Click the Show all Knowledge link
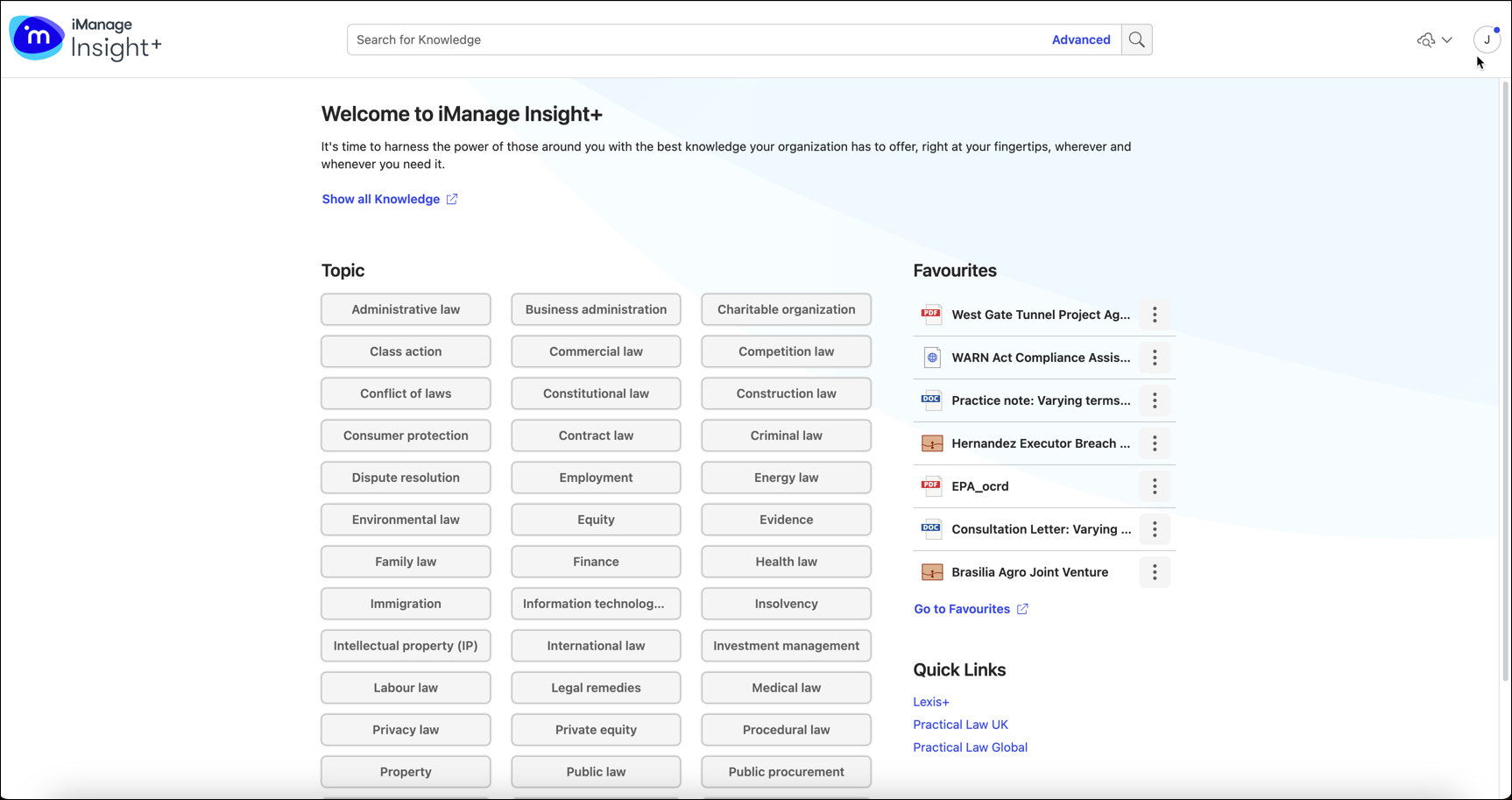This screenshot has width=1512, height=800. [x=381, y=199]
